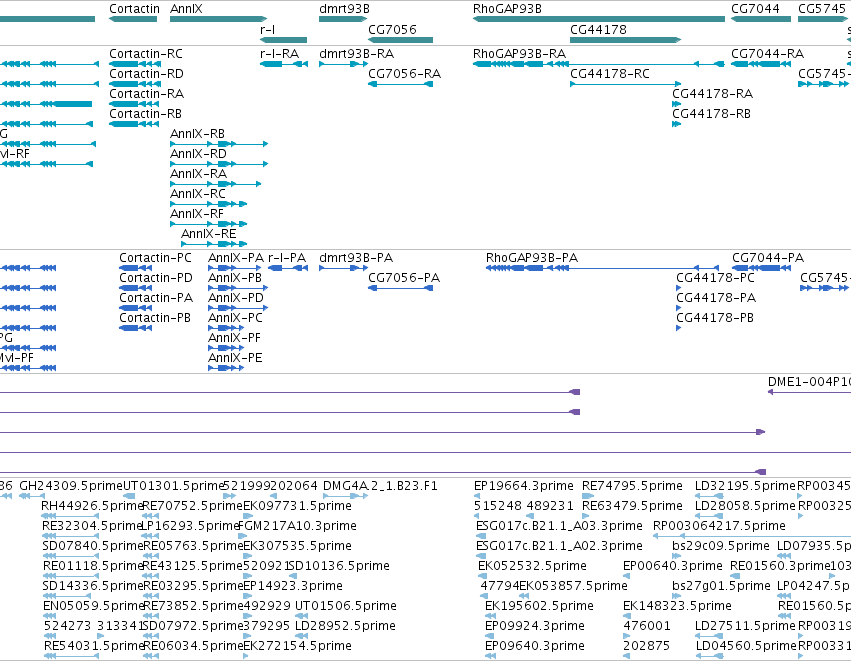The width and height of the screenshot is (851, 661).
Task: Click the AnnIX-RE transcript
Action: tap(214, 244)
